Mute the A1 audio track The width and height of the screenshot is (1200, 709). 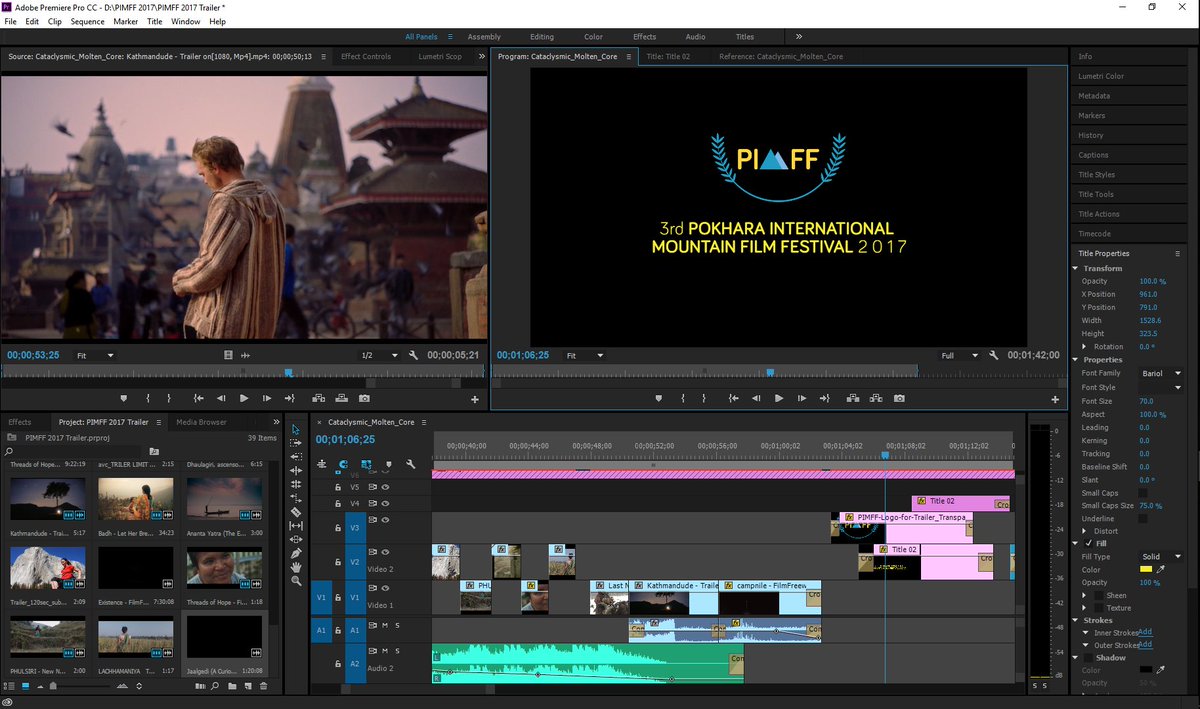pyautogui.click(x=384, y=625)
